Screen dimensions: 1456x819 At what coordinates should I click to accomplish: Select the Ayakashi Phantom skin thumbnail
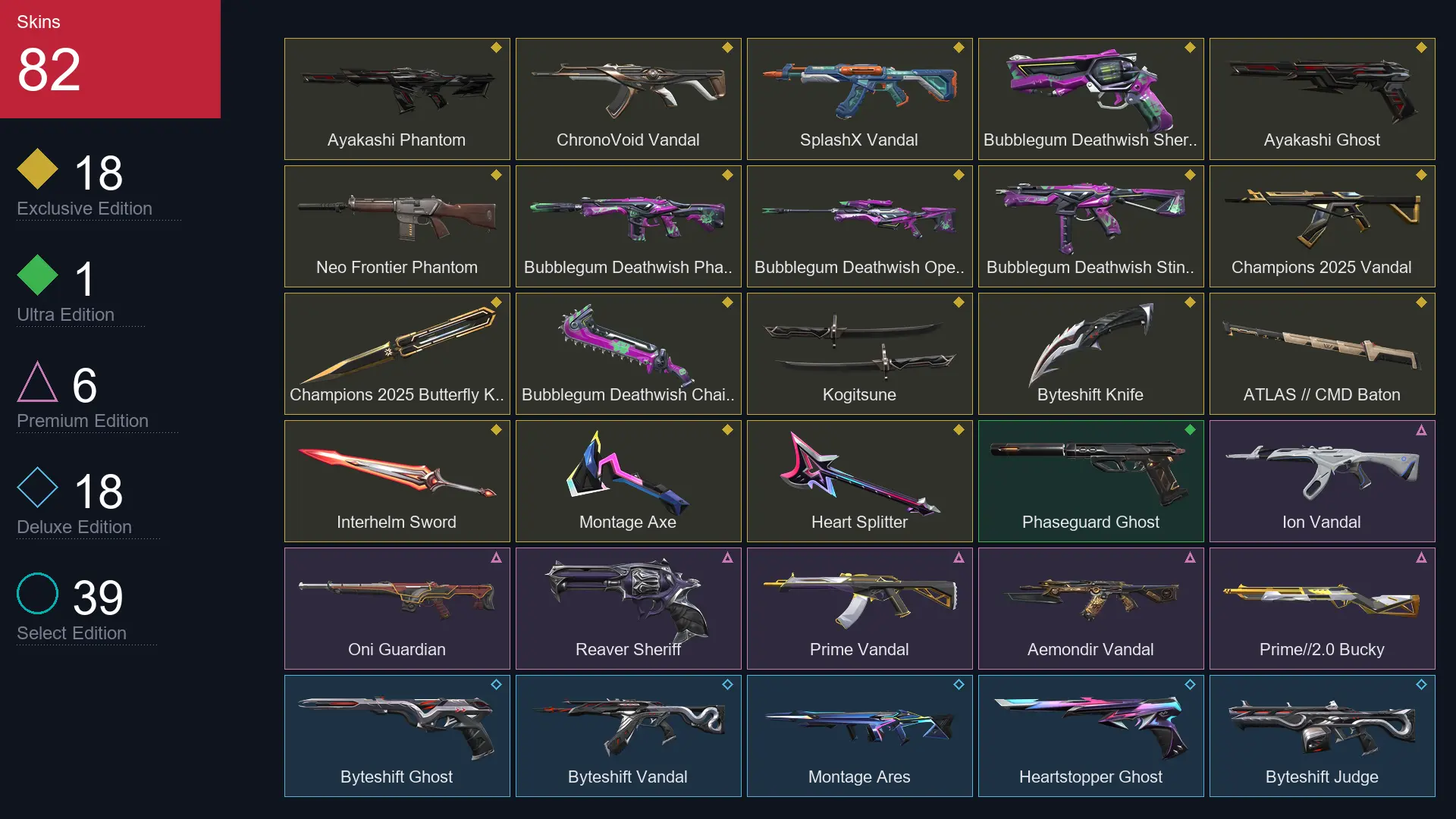pos(397,99)
